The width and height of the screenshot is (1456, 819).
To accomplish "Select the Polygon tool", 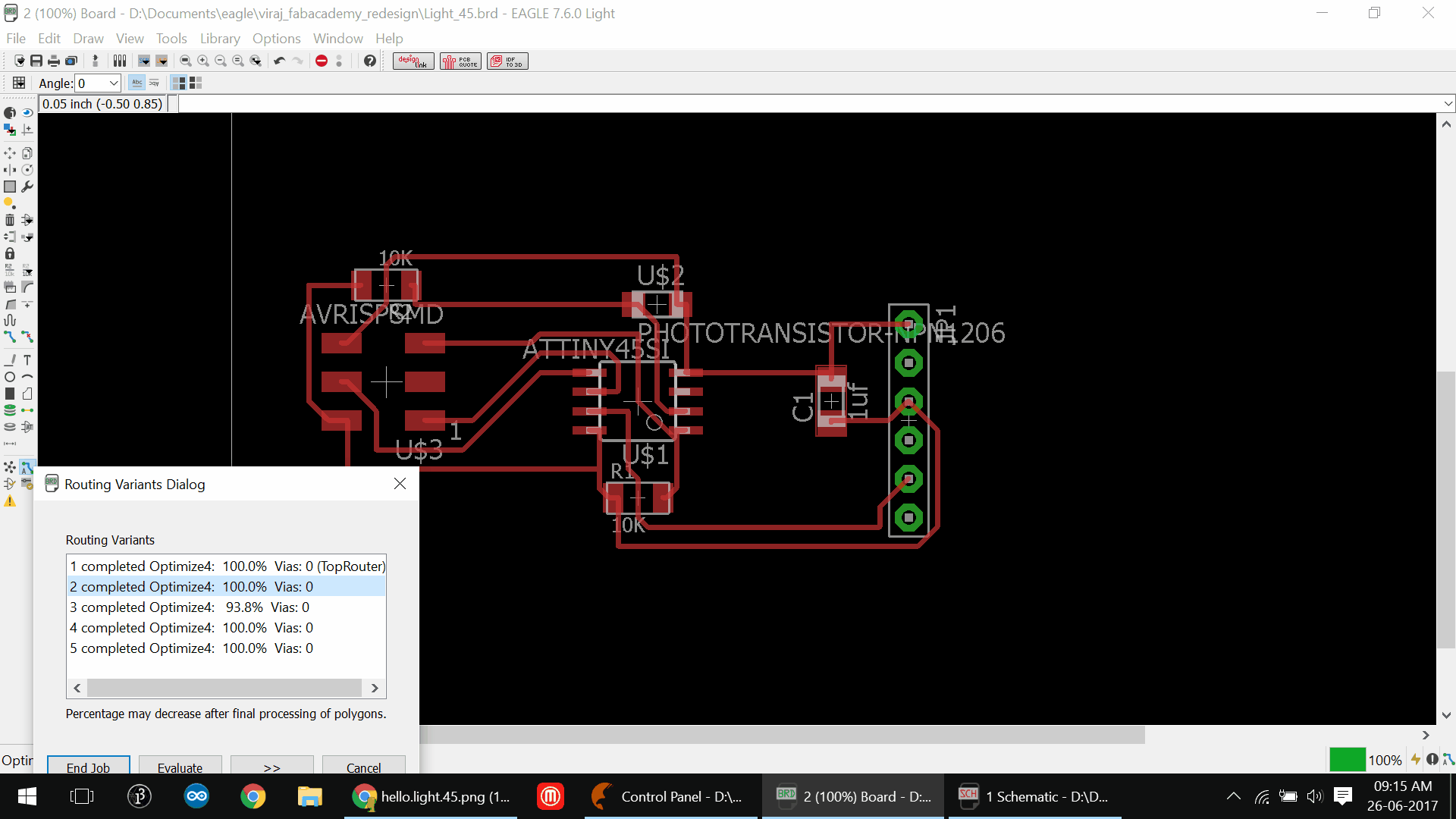I will click(27, 394).
